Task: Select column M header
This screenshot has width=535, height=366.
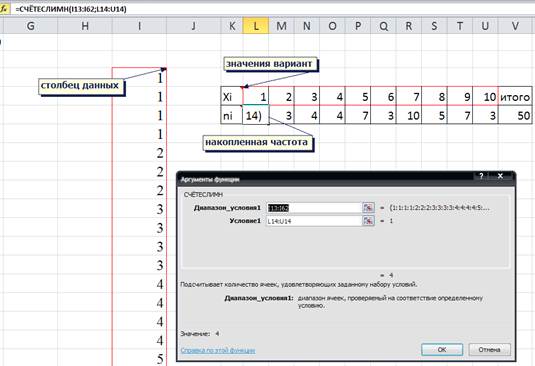Action: [x=281, y=26]
